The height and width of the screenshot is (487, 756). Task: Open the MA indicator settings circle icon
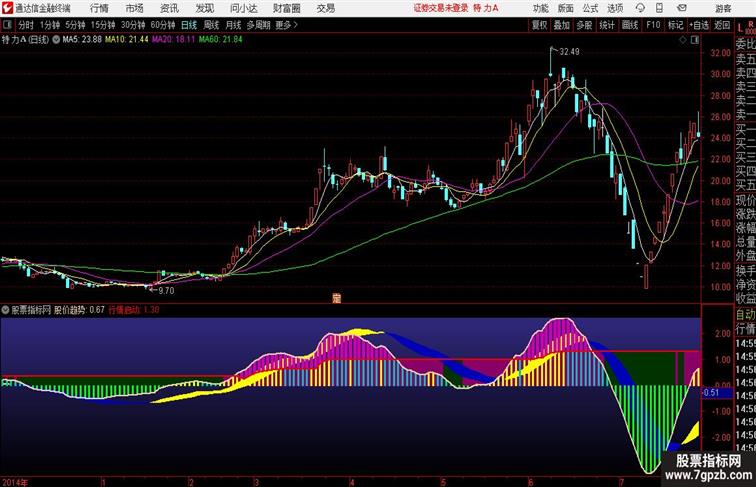tap(56, 40)
